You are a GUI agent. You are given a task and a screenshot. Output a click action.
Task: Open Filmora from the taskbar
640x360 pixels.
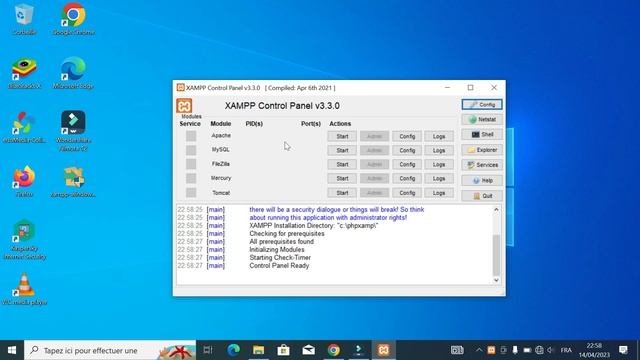[358, 350]
